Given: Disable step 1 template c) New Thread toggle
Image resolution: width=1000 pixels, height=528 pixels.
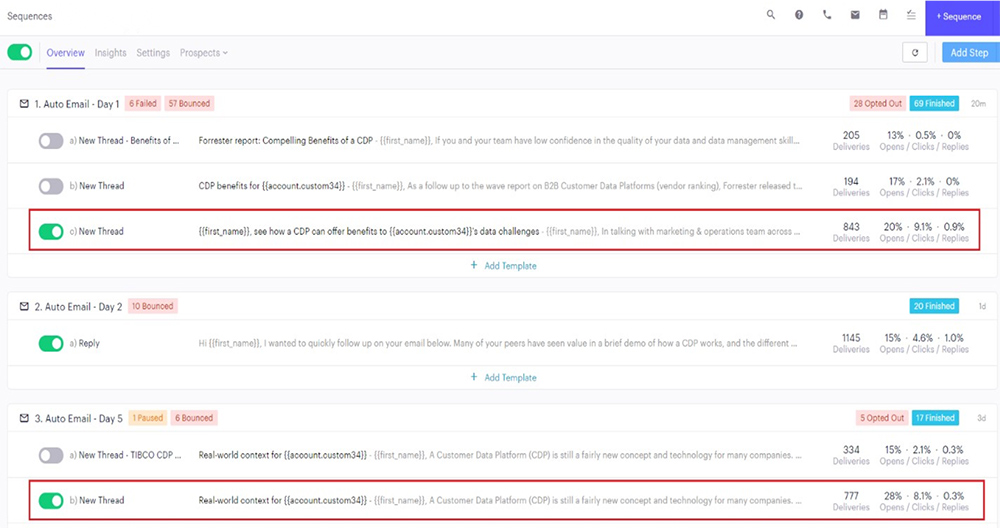Looking at the screenshot, I should pyautogui.click(x=51, y=231).
